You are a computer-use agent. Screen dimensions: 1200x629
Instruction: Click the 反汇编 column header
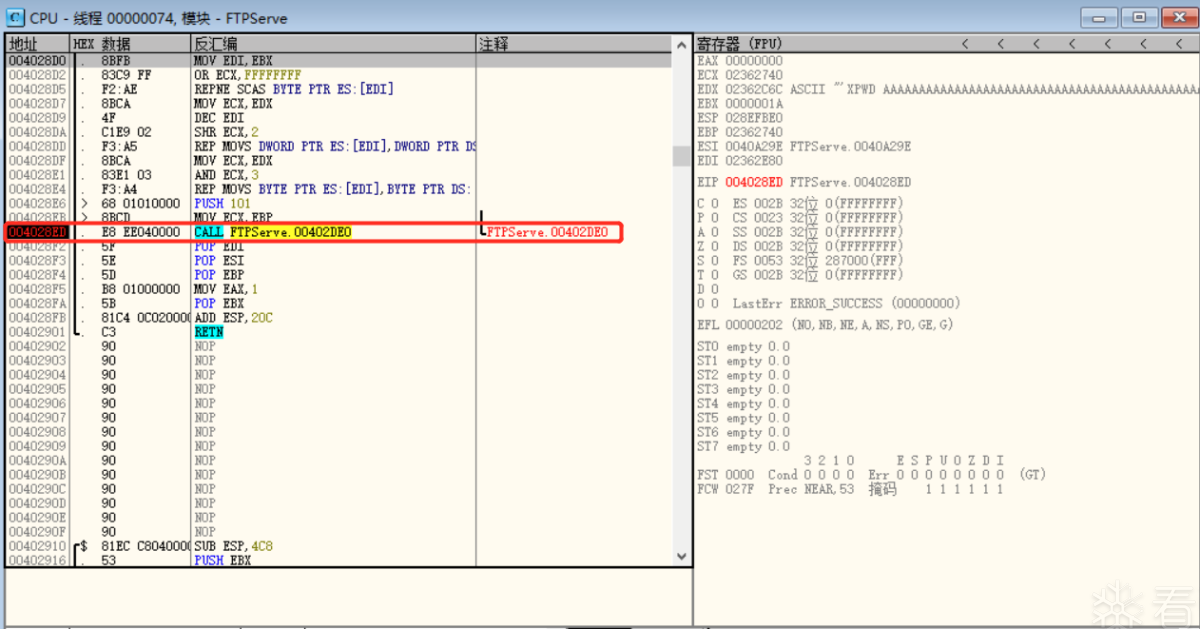pos(333,44)
